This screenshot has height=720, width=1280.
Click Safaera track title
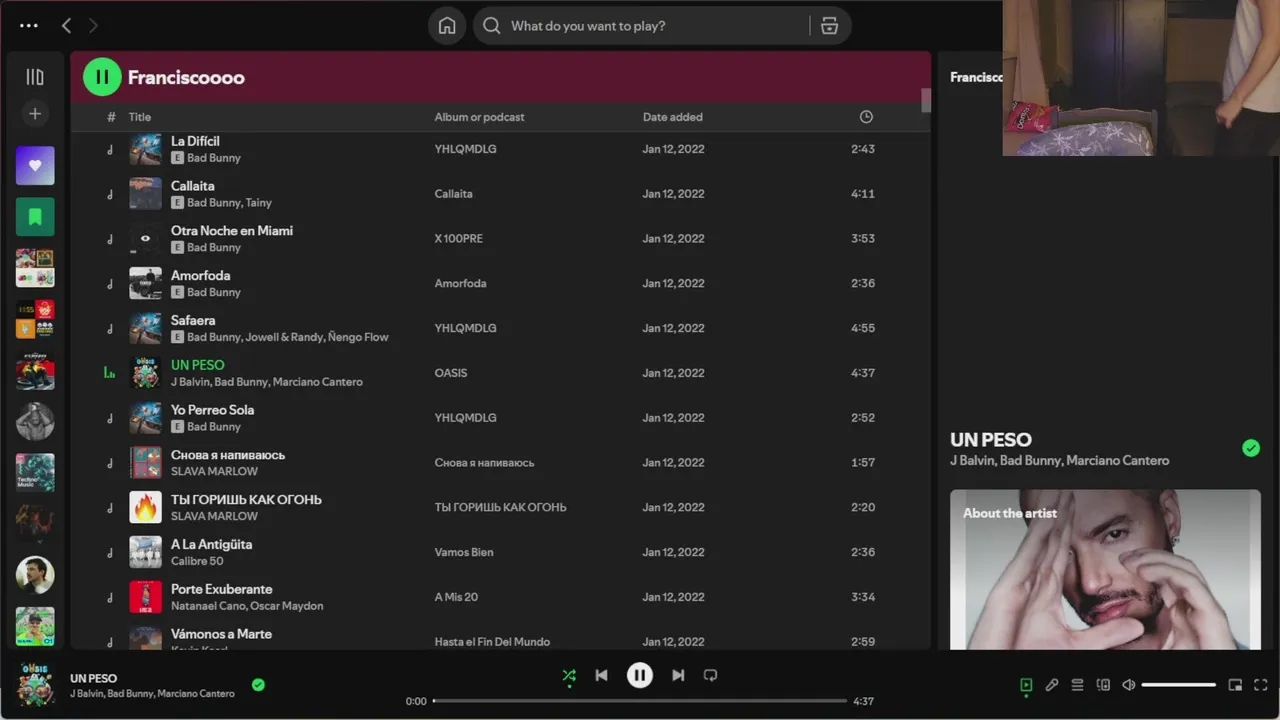193,321
